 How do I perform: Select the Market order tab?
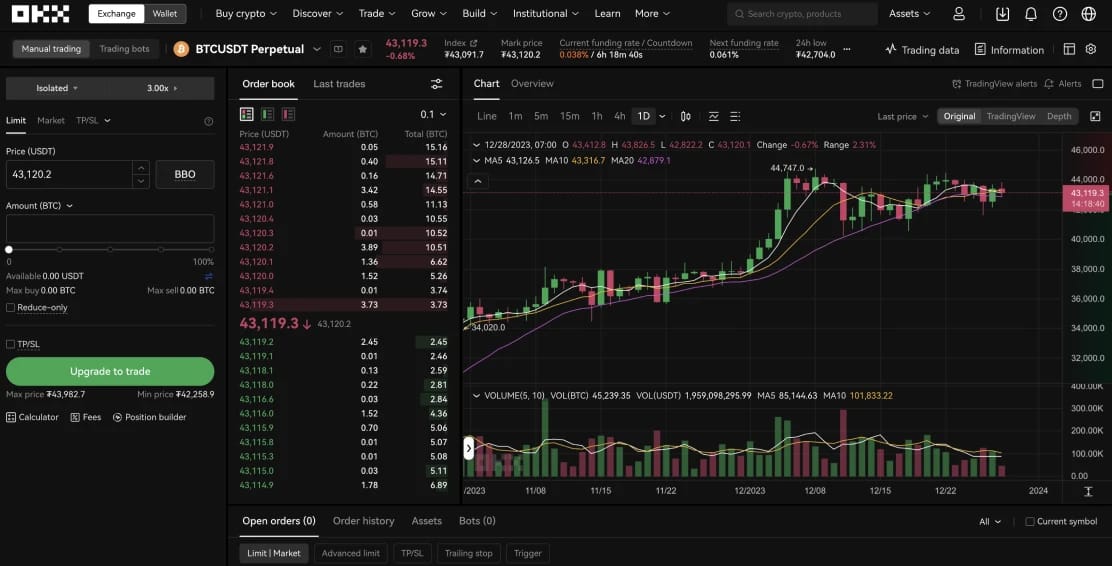(50, 121)
